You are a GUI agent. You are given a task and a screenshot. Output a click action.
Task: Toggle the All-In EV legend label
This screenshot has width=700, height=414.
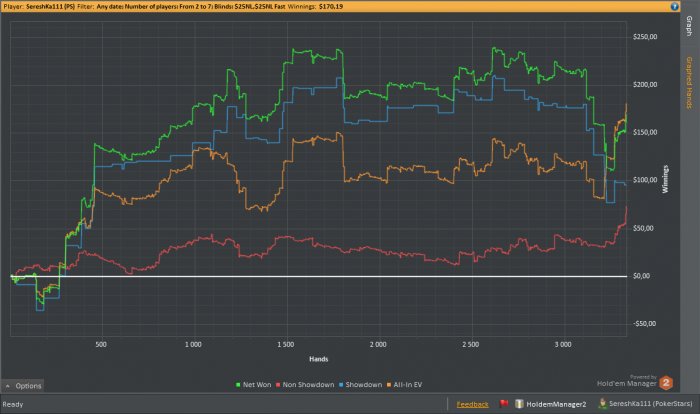pyautogui.click(x=407, y=385)
